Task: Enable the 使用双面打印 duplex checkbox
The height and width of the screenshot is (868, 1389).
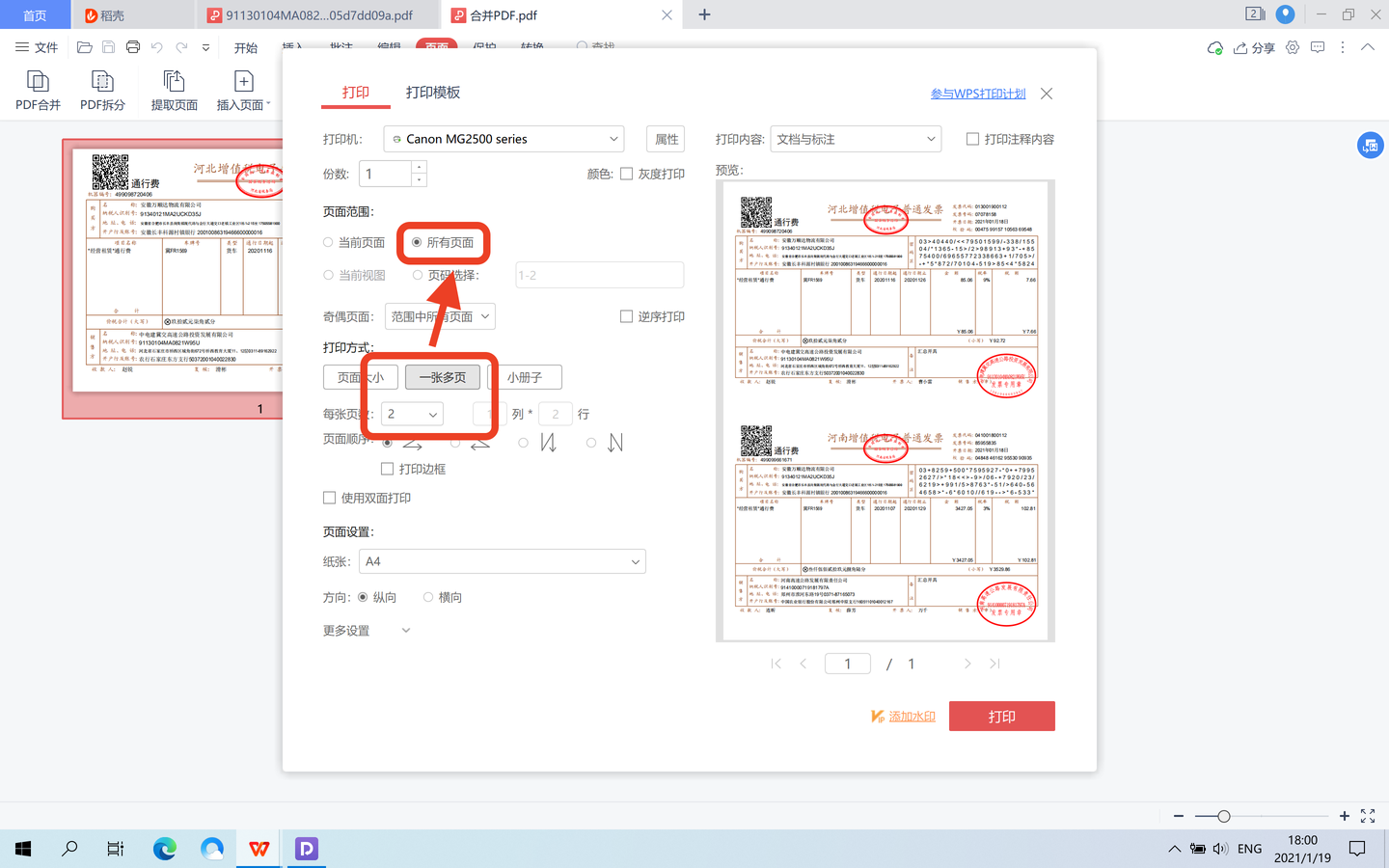Action: [x=330, y=498]
